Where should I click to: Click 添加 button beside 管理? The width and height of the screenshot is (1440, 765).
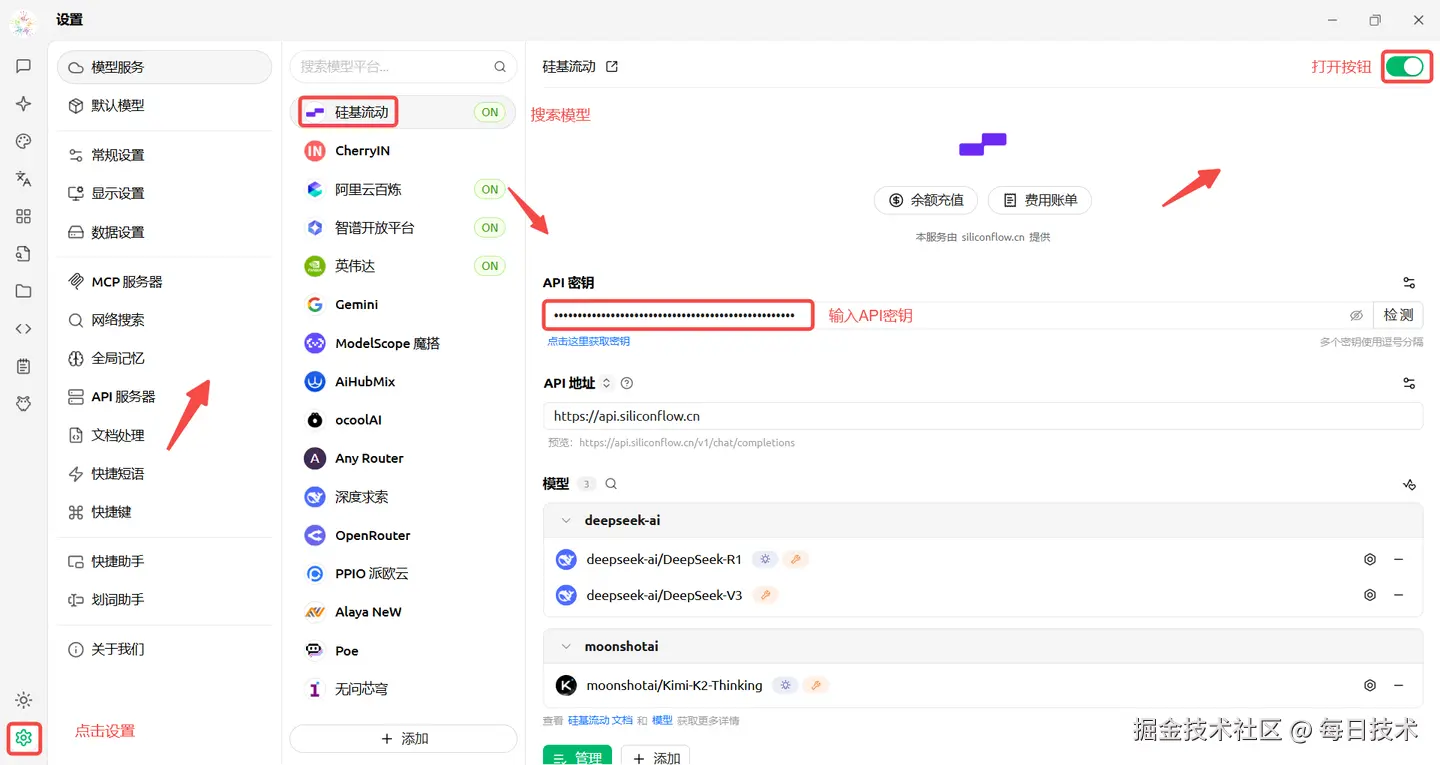click(655, 755)
